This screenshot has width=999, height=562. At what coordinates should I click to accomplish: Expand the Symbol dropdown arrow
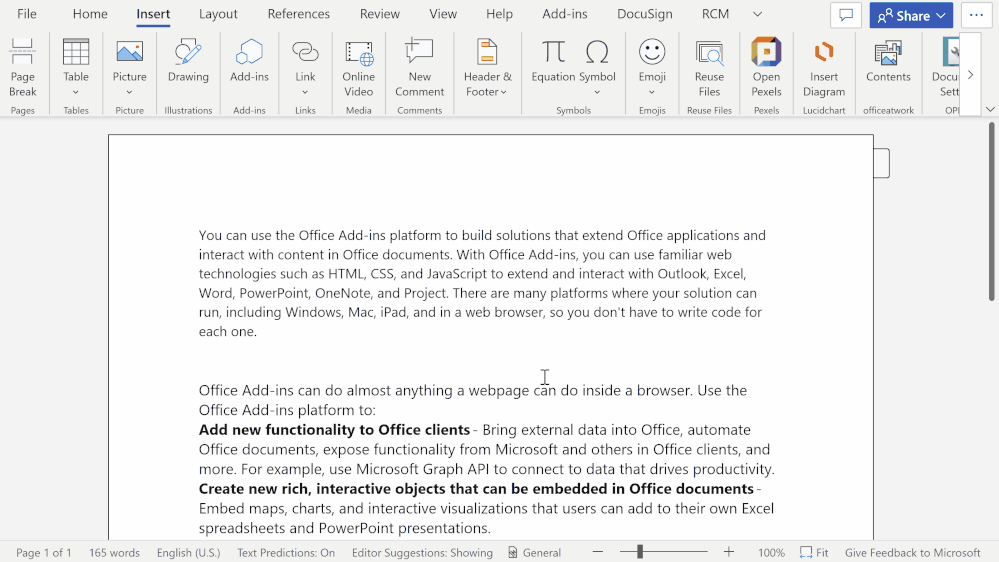coord(597,92)
